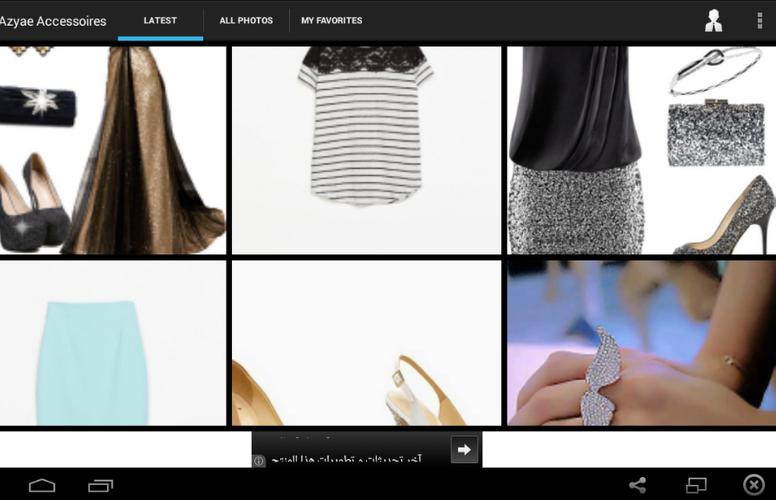Click the ad info icon
The width and height of the screenshot is (776, 500).
[259, 461]
